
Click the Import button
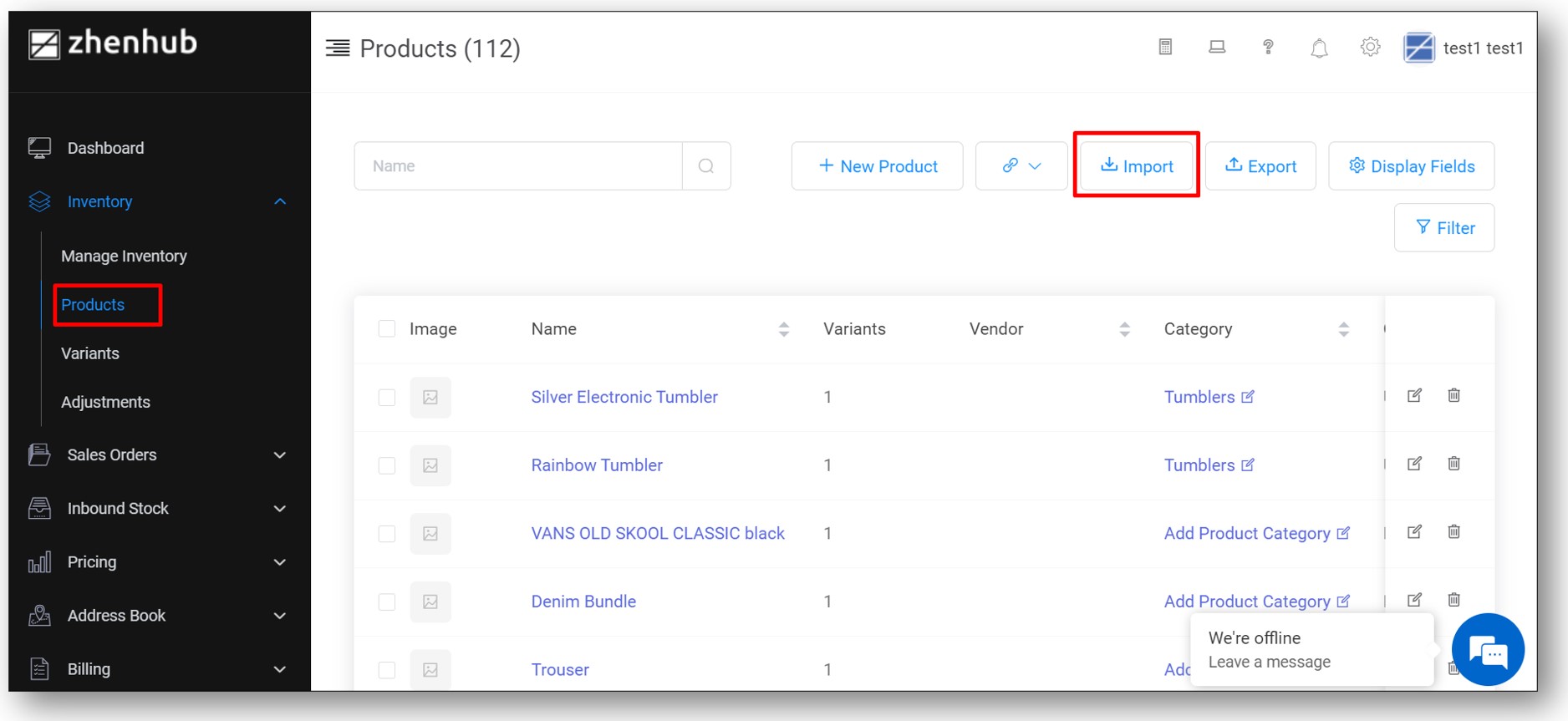(1137, 166)
